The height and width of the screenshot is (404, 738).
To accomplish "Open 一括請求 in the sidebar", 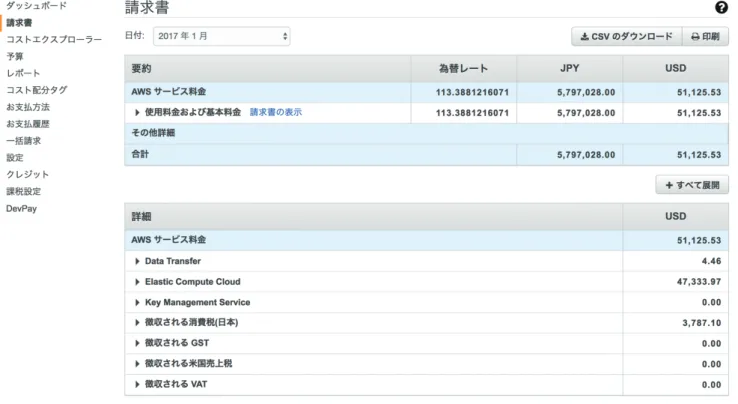I will (24, 141).
